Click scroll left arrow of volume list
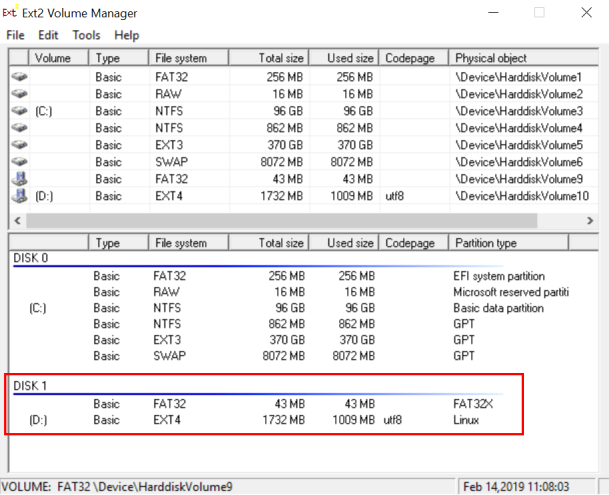The height and width of the screenshot is (495, 609). click(x=17, y=221)
